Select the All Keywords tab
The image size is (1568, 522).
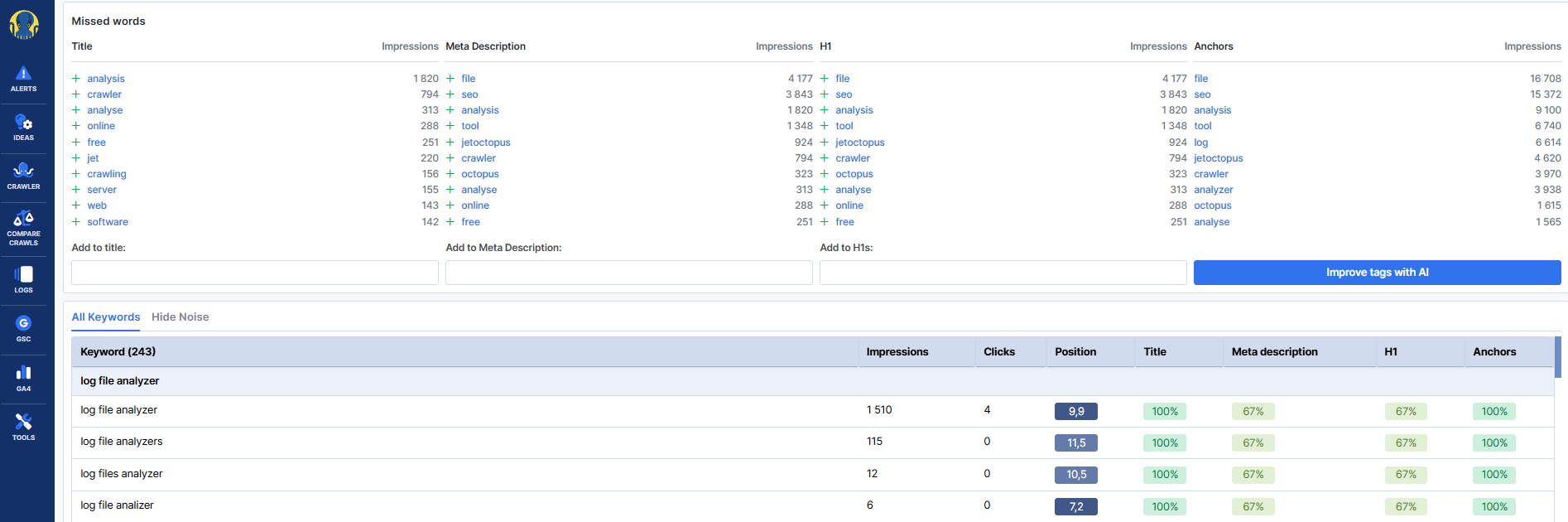tap(106, 317)
